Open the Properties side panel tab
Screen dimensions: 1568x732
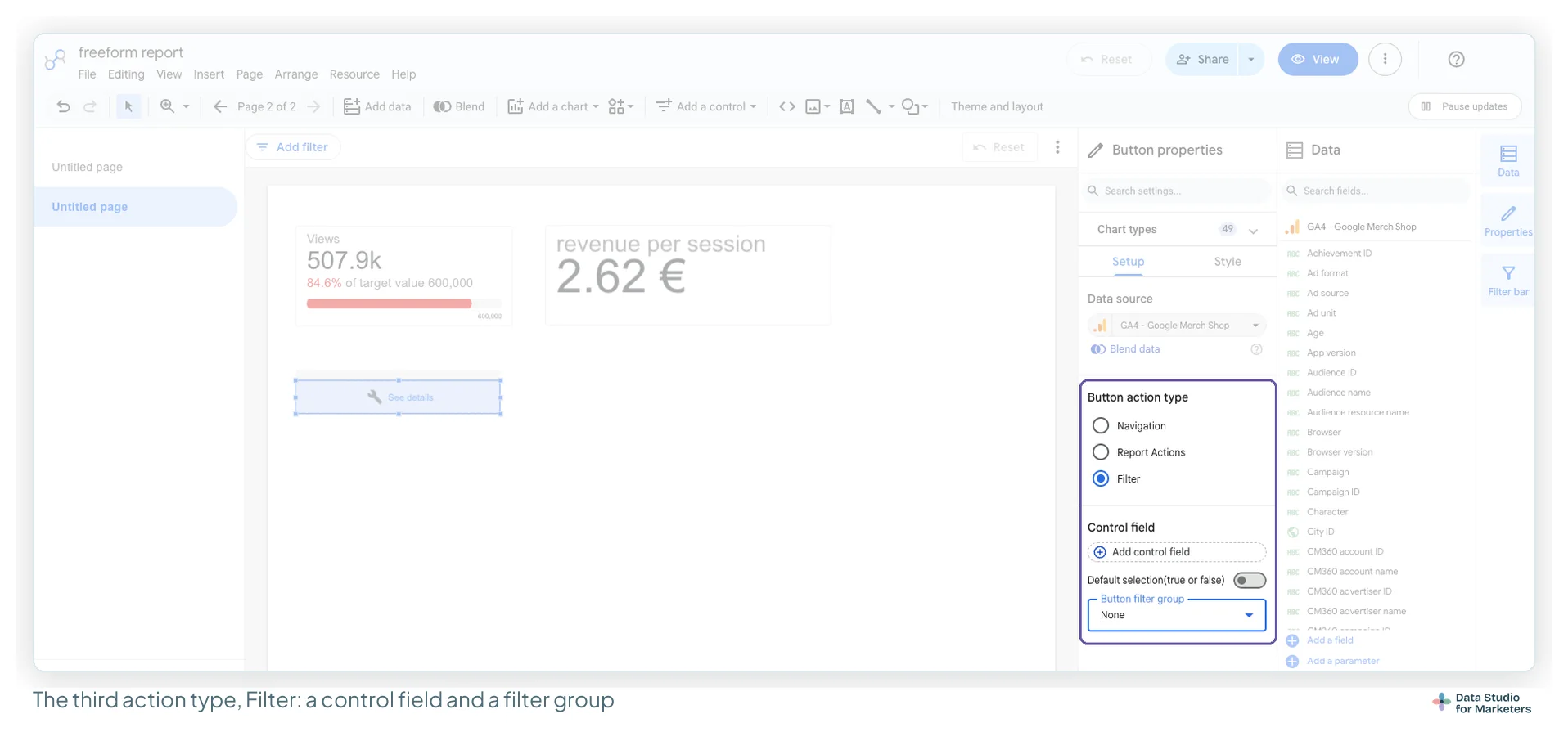tap(1508, 221)
